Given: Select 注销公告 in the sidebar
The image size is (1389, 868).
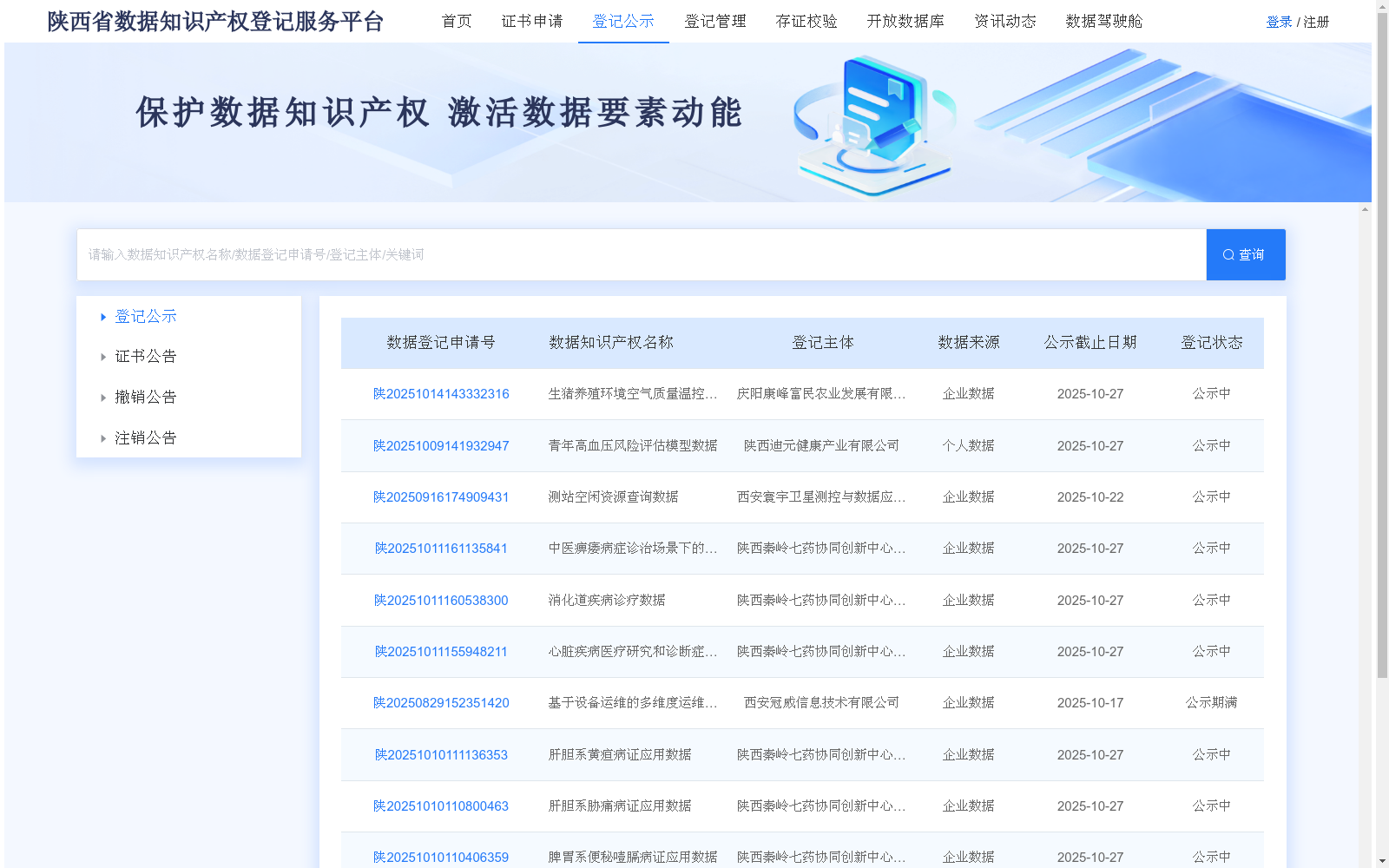Looking at the screenshot, I should (146, 438).
